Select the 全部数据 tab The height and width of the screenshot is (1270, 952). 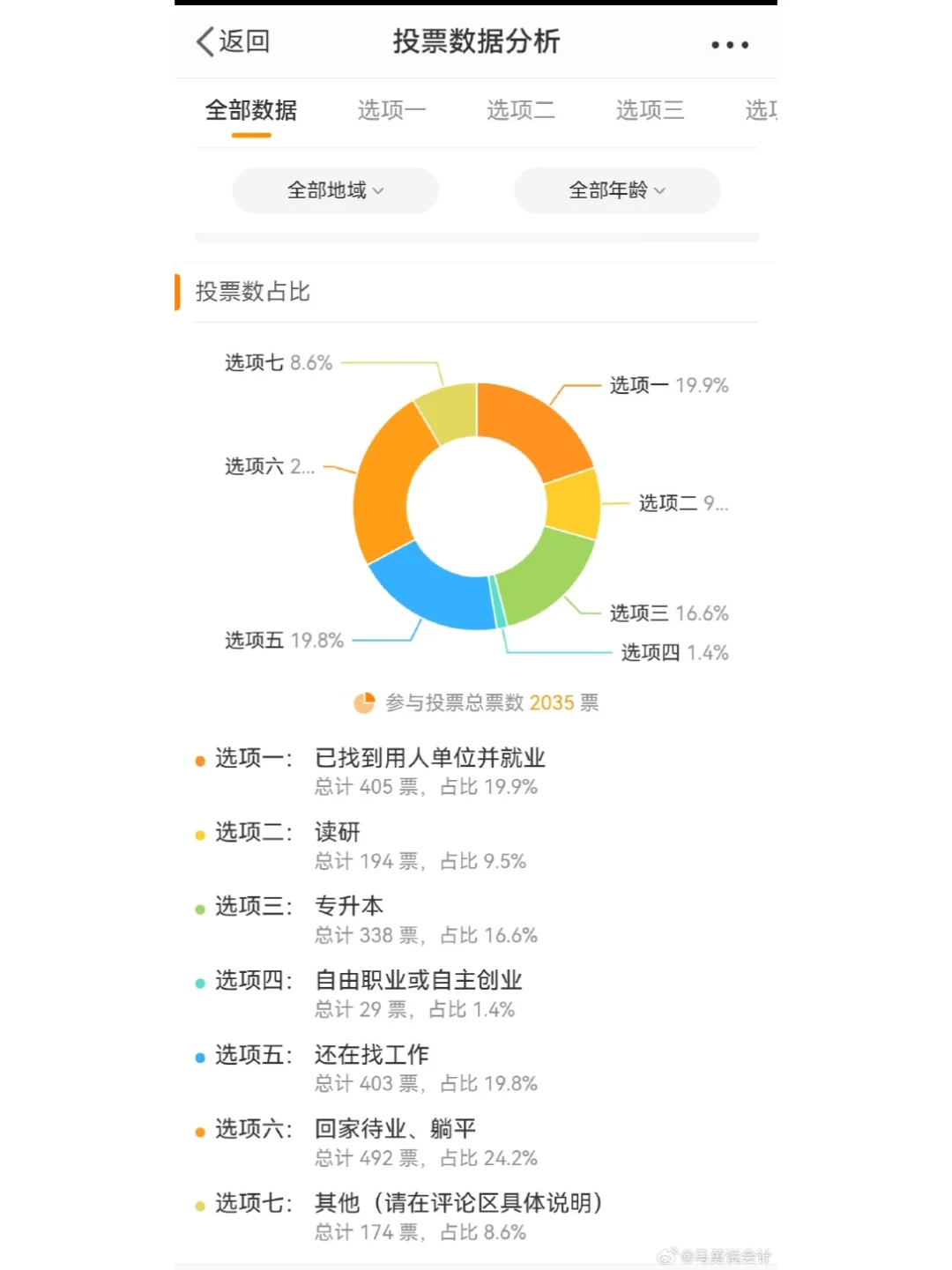pyautogui.click(x=251, y=110)
